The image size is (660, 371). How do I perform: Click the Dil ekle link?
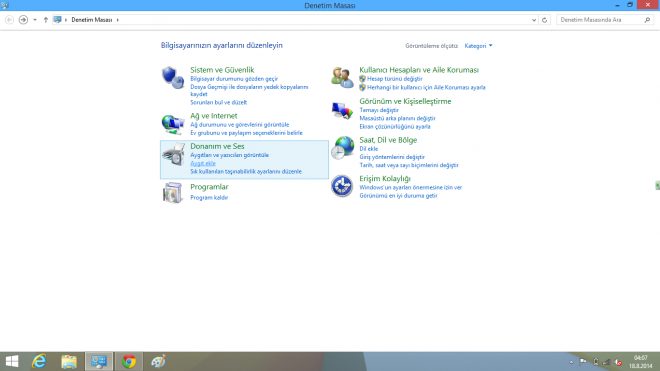coord(368,149)
